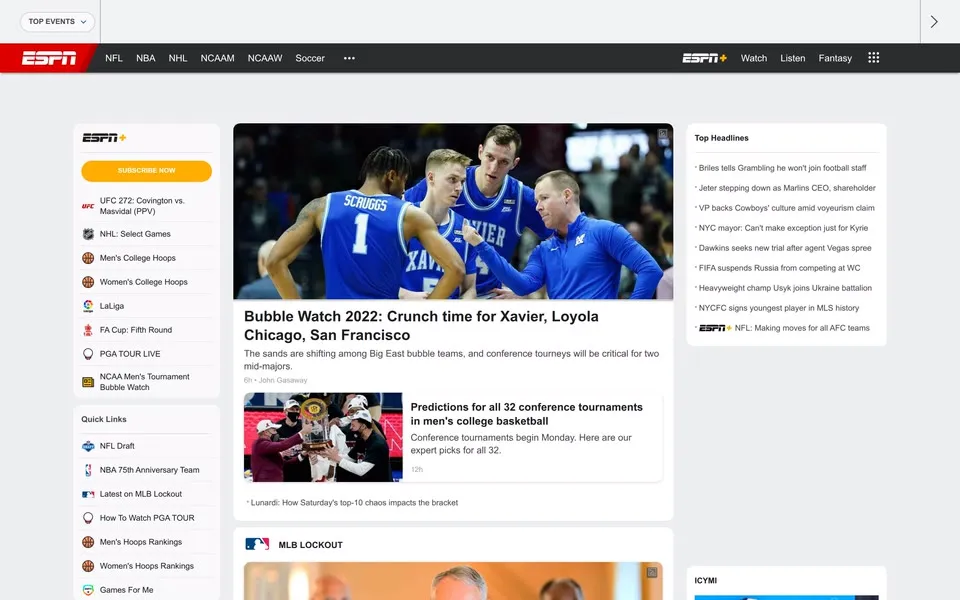Open the more sports ellipsis menu
This screenshot has width=960, height=600.
coord(349,58)
